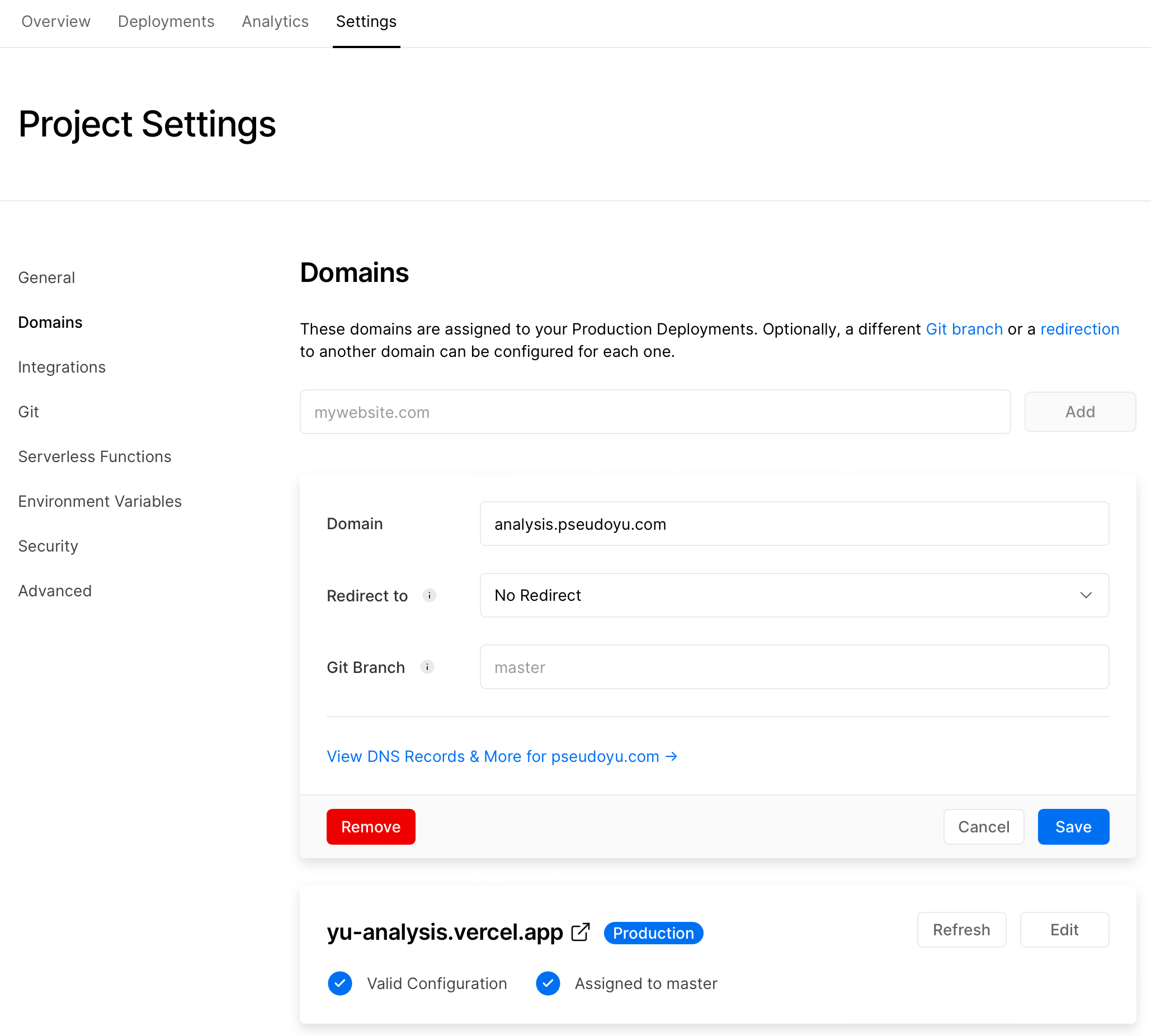Focus the mywebsite.com domain input
Viewport: 1151px width, 1036px height.
pos(654,412)
